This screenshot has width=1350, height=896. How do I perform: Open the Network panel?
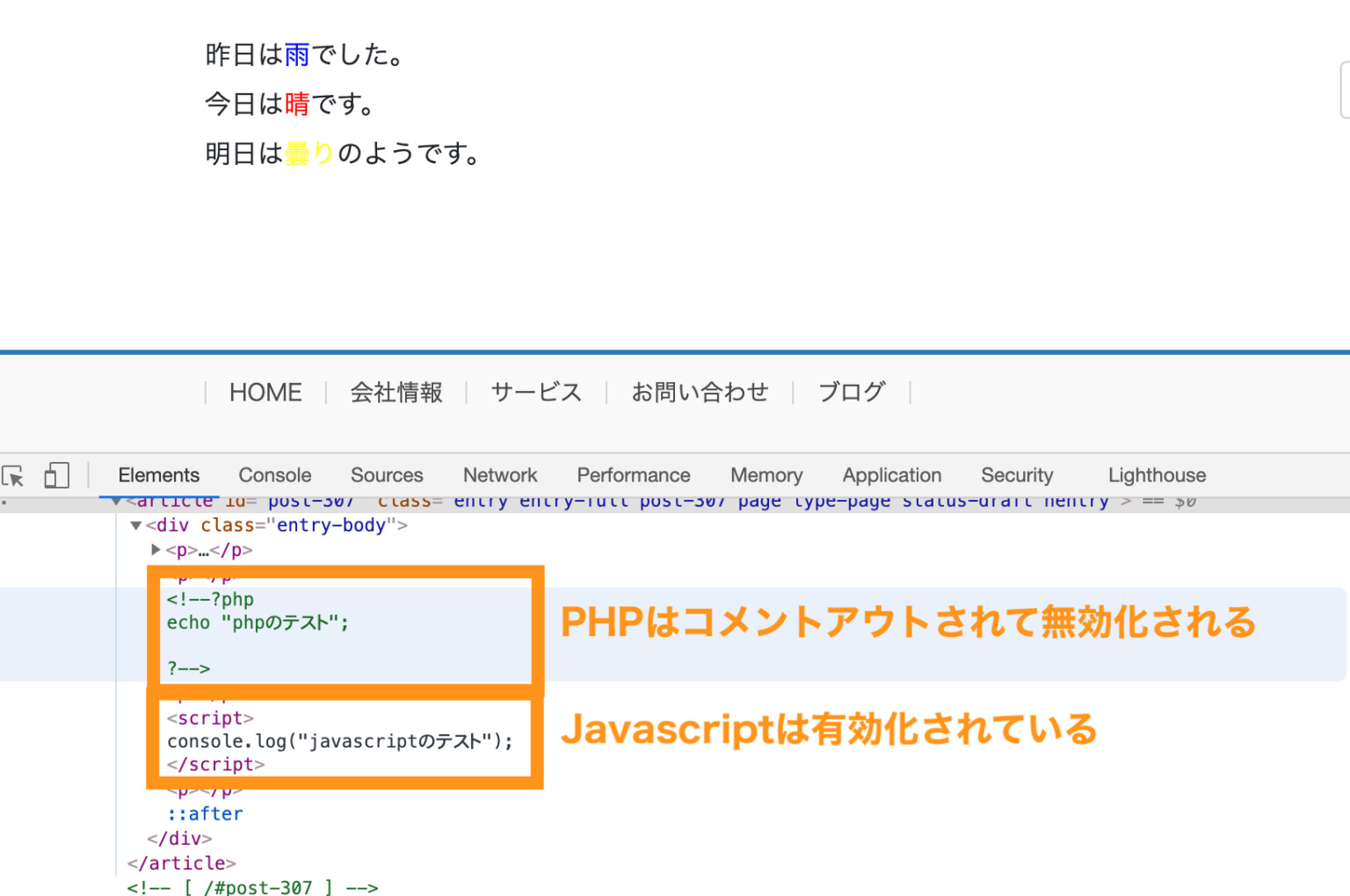[x=499, y=475]
